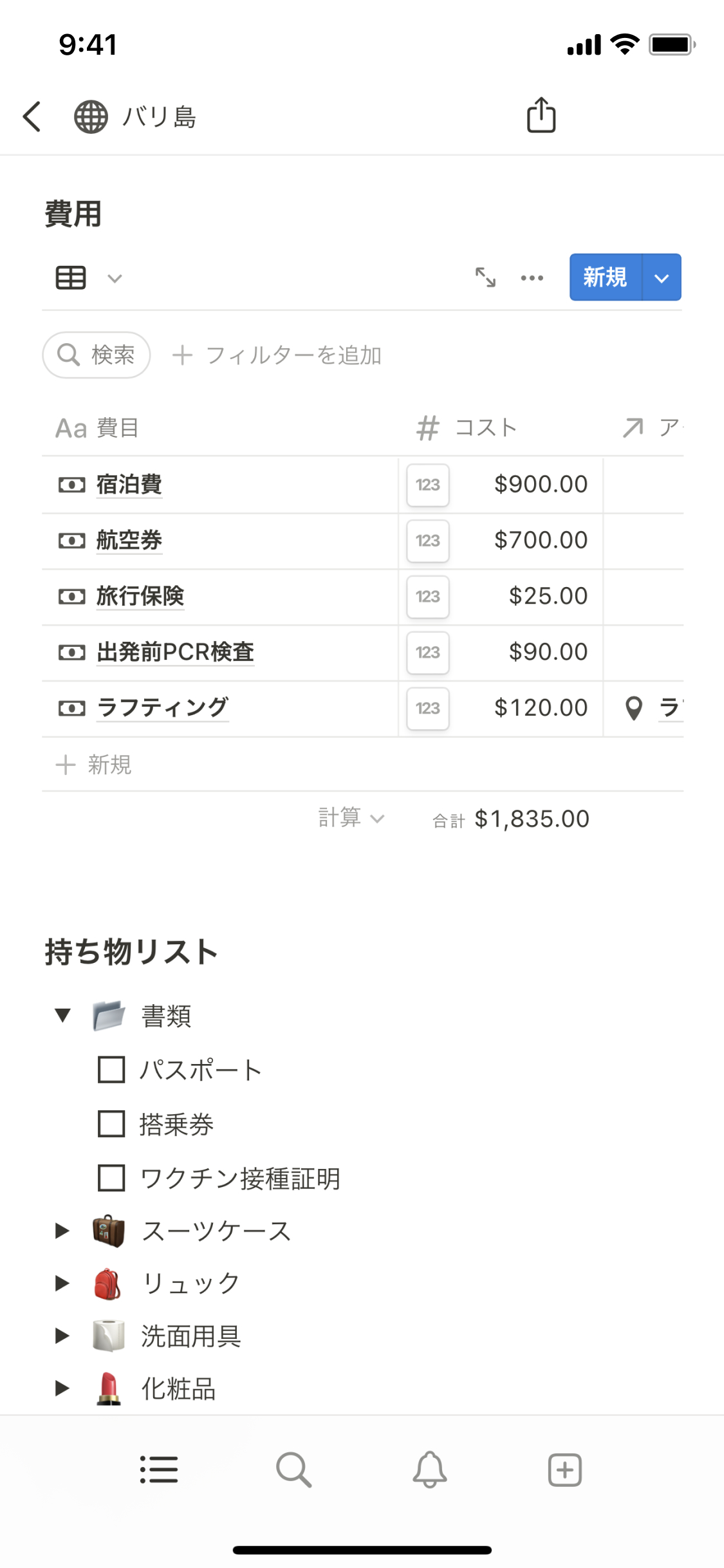The image size is (724, 1568).
Task: Tap the new page plus icon
Action: (564, 1470)
